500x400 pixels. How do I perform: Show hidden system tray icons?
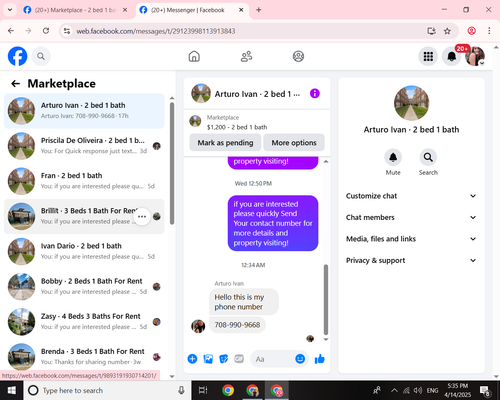pyautogui.click(x=394, y=390)
